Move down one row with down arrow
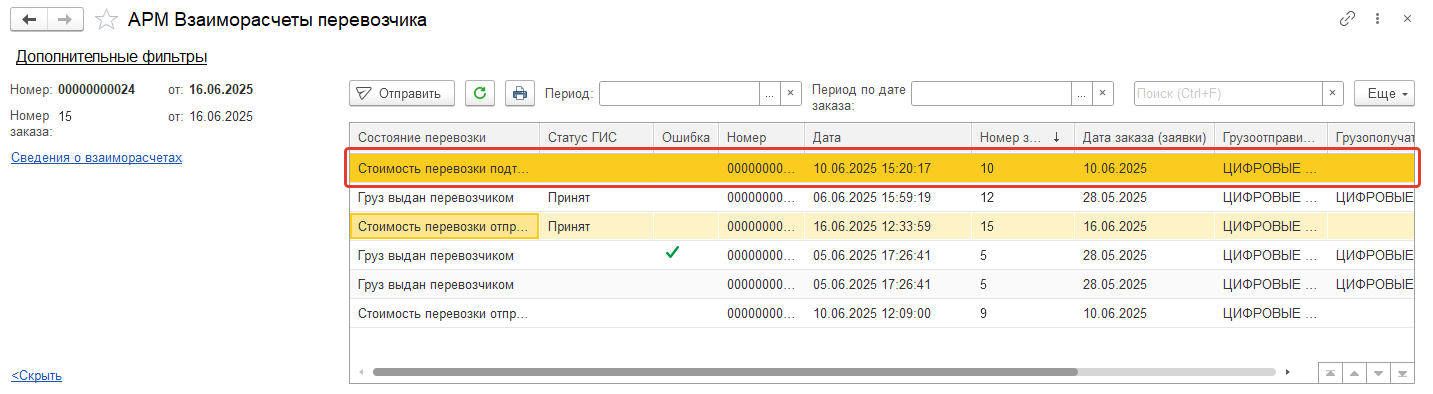The image size is (1433, 394). 1378,372
